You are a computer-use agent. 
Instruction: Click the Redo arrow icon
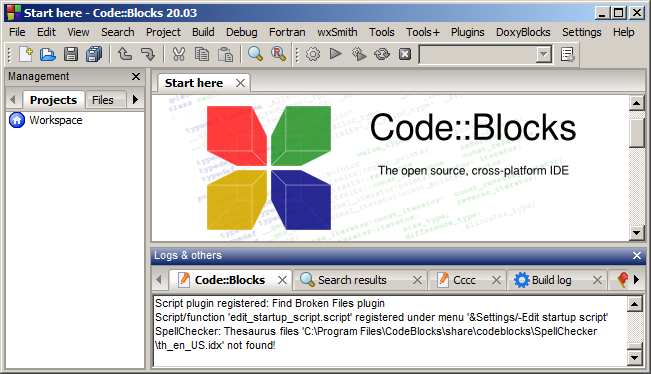coord(148,54)
